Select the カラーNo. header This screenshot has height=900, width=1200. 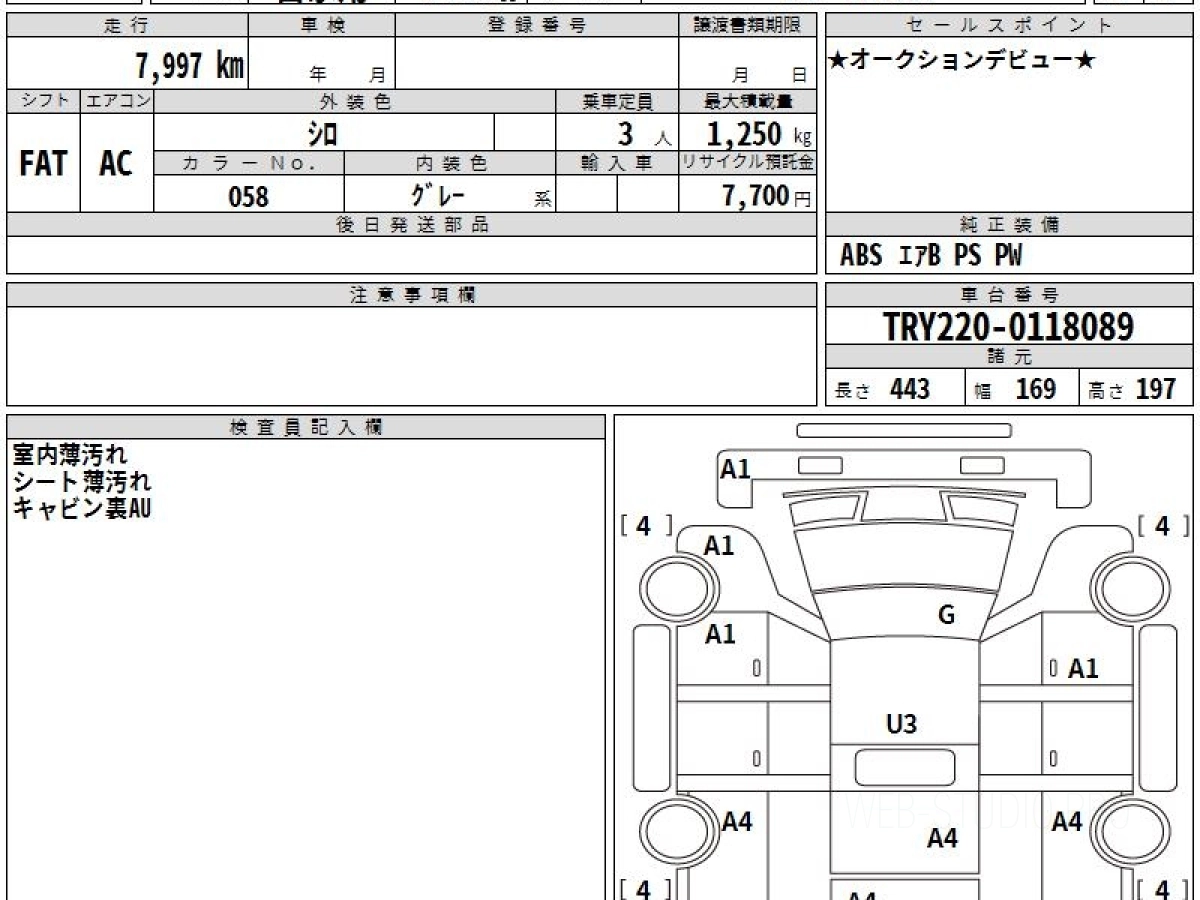click(249, 164)
